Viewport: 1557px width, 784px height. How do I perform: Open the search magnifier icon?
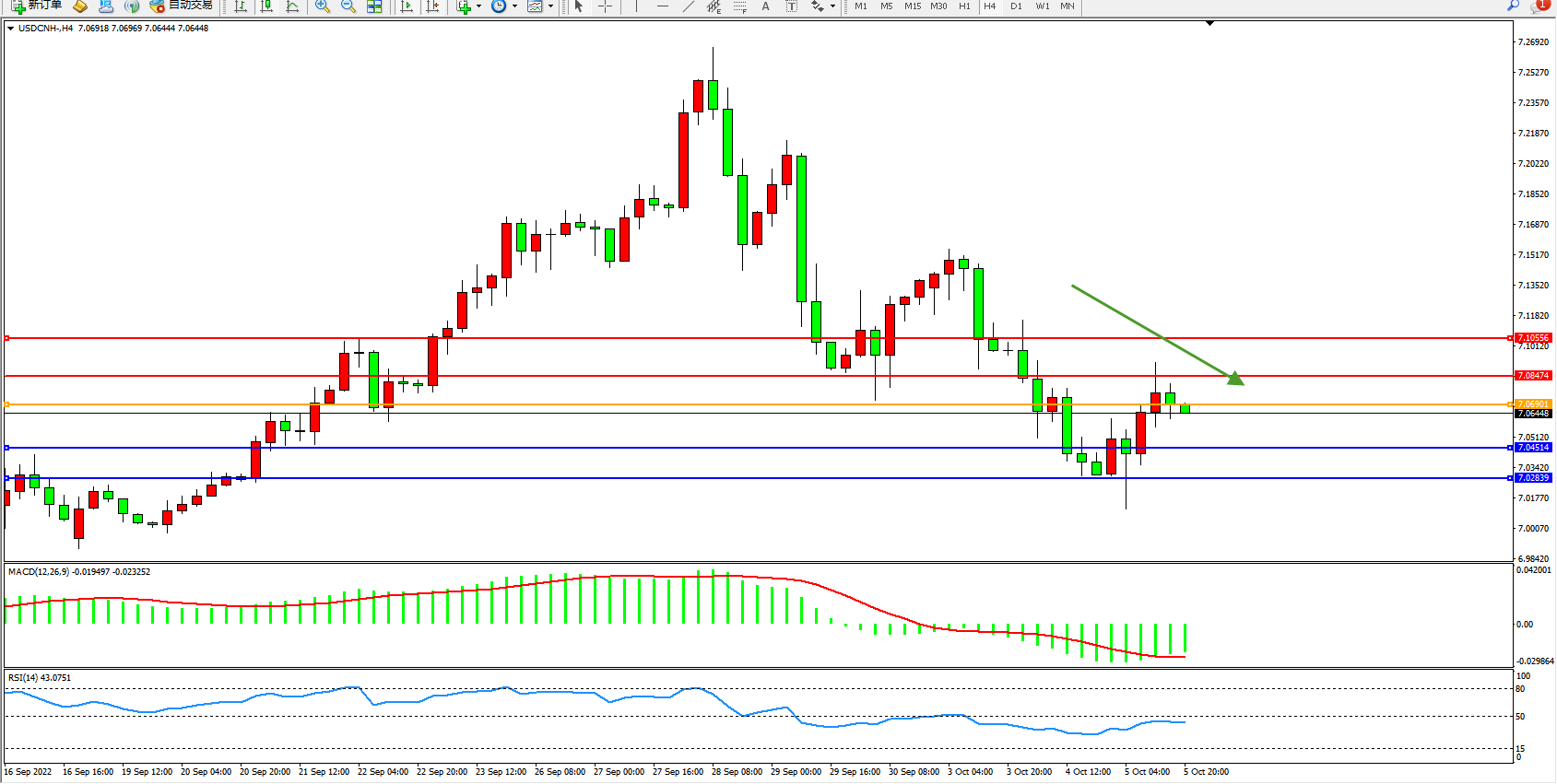(1513, 6)
